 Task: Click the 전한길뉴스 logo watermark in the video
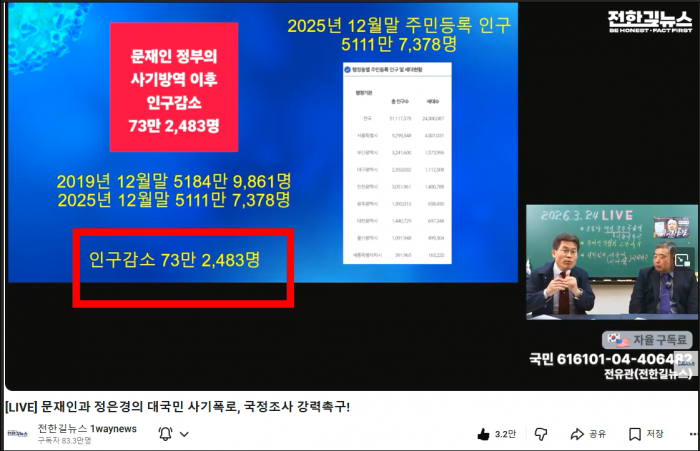[650, 23]
